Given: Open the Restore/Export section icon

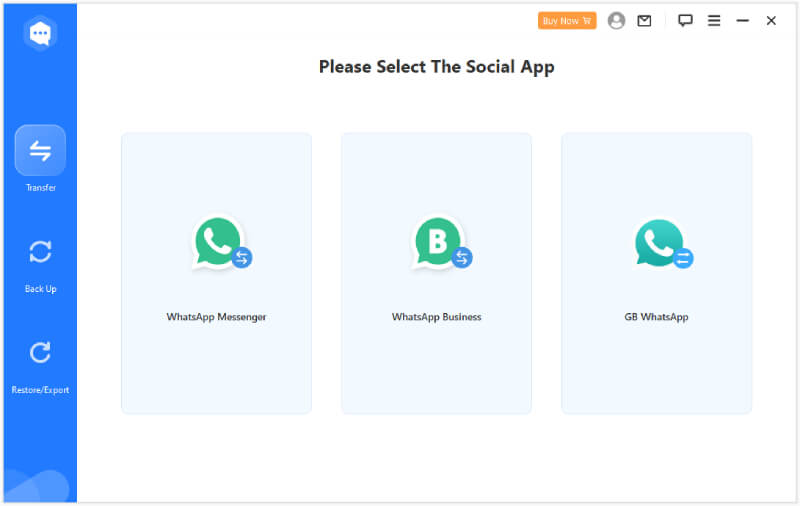Looking at the screenshot, I should pyautogui.click(x=40, y=352).
